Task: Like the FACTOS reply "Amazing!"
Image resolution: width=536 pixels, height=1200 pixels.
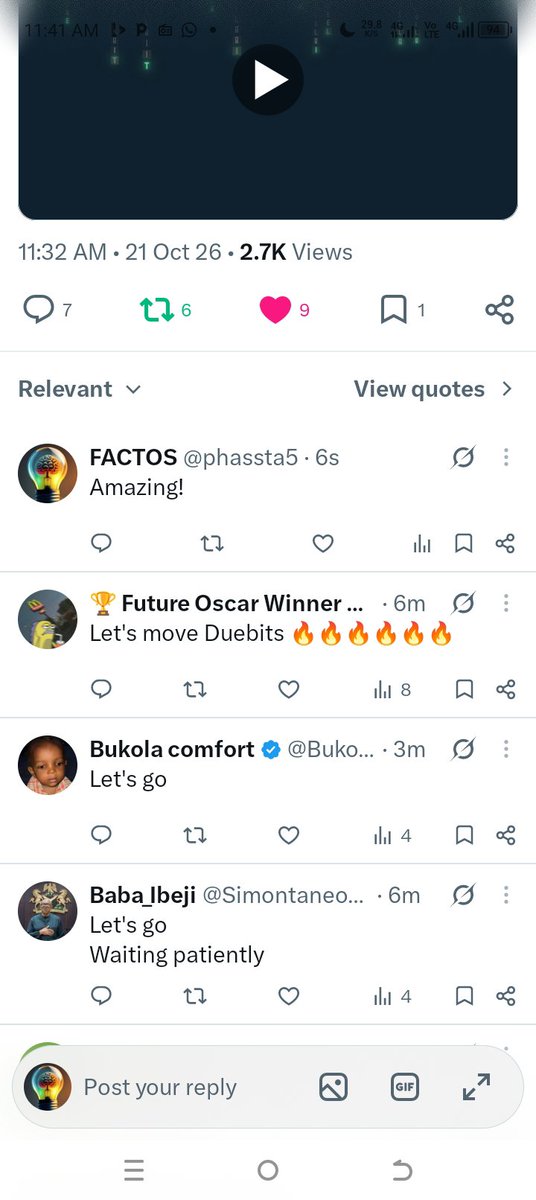Action: point(322,543)
